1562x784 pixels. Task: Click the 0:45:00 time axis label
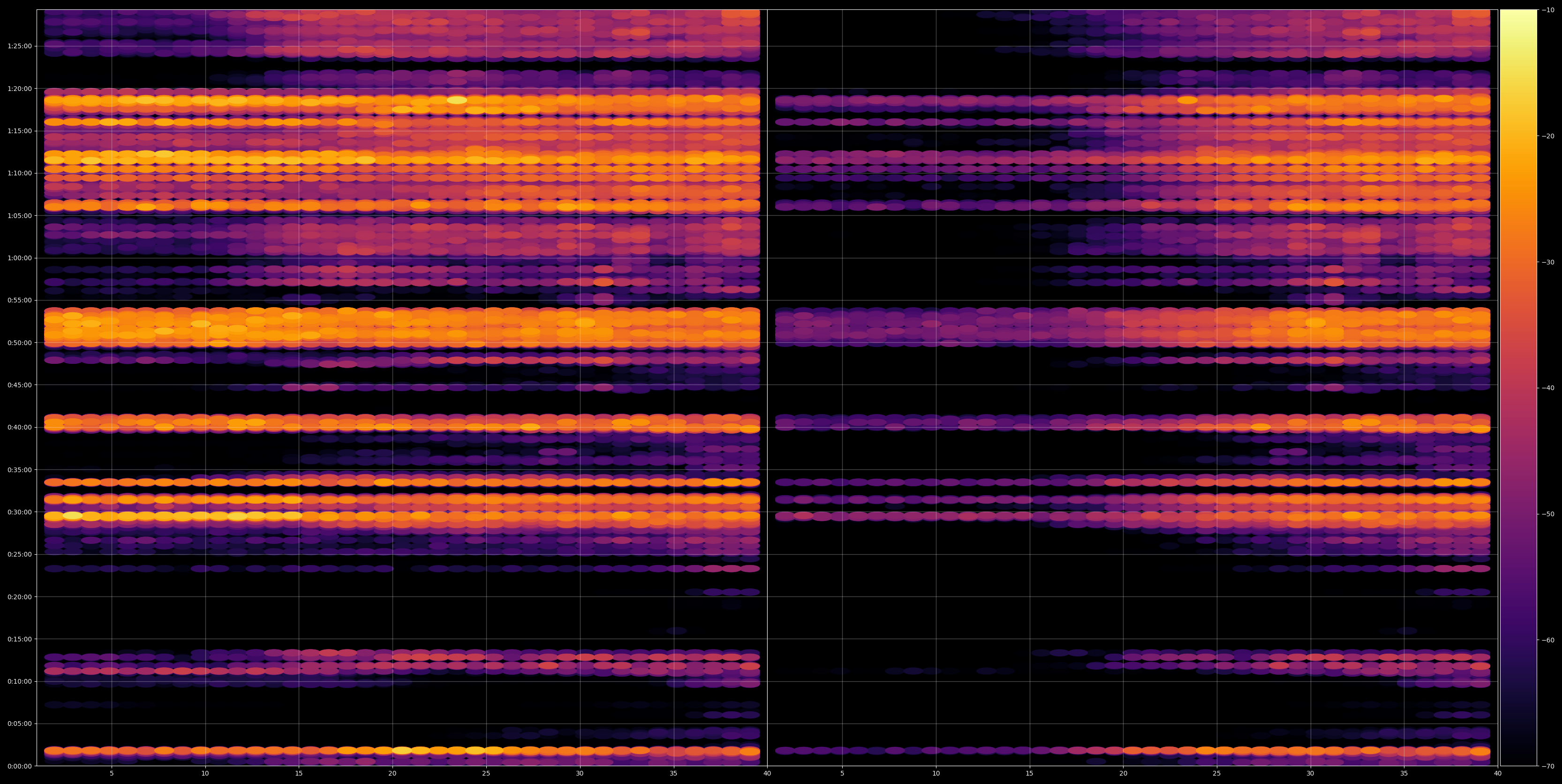(x=20, y=385)
